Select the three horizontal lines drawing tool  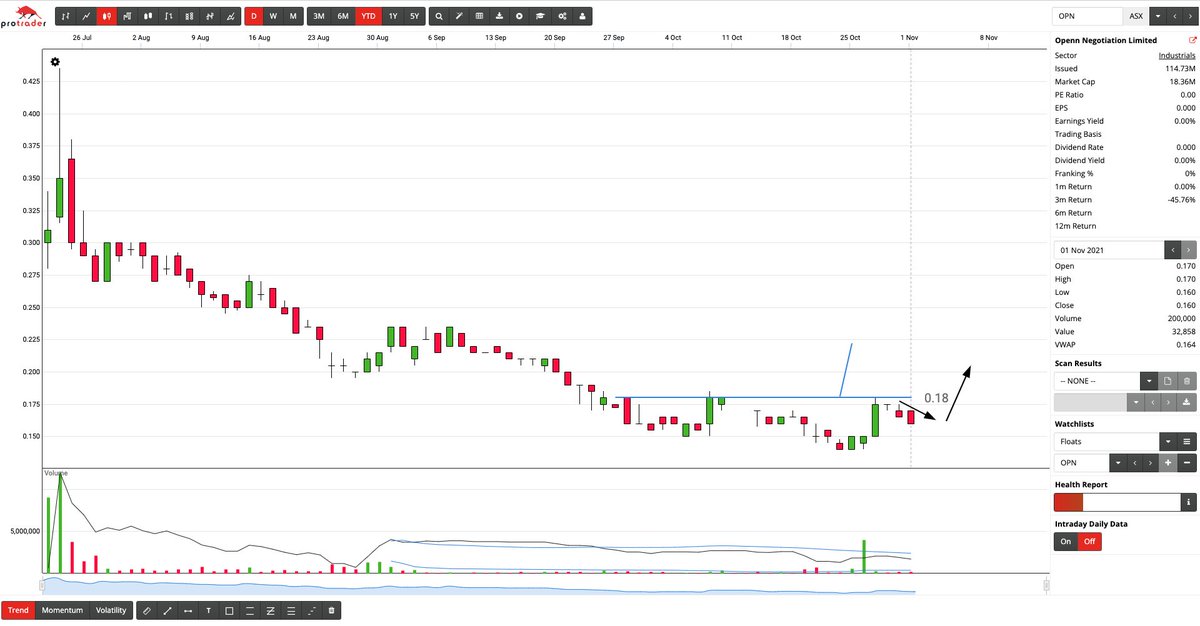click(x=291, y=609)
